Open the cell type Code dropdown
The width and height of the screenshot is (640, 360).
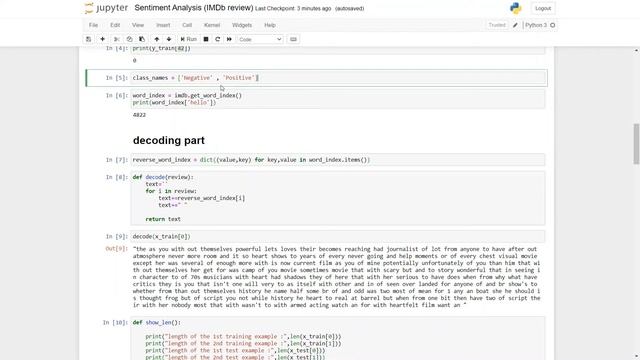click(x=260, y=39)
